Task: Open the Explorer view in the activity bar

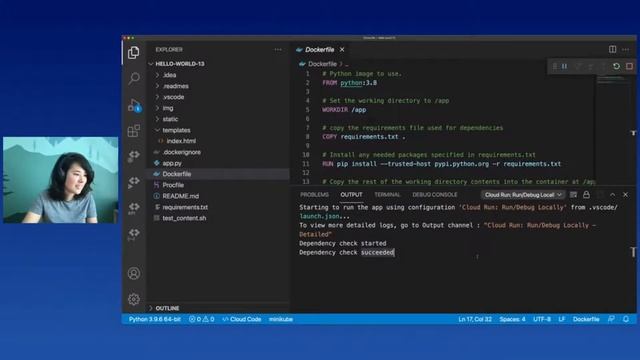Action: [x=133, y=53]
